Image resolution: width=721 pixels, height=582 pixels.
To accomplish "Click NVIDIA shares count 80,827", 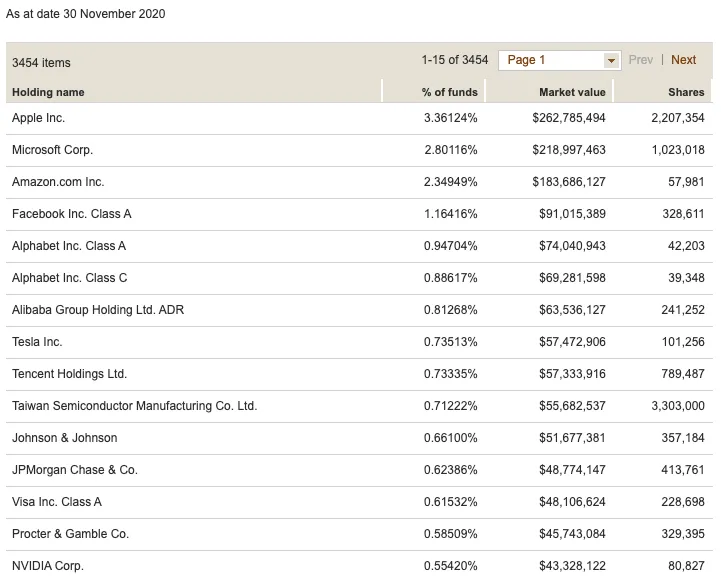I will pyautogui.click(x=686, y=566).
